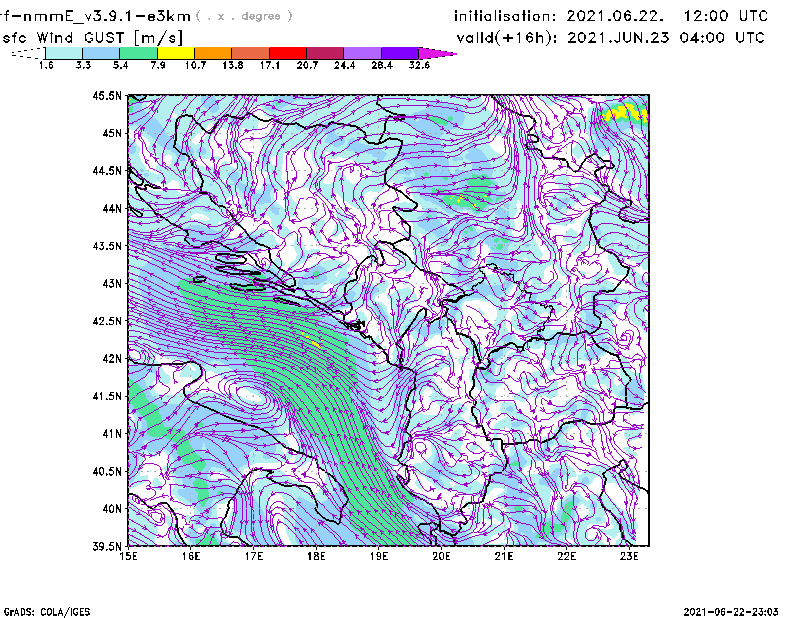Image resolution: width=800 pixels, height=618 pixels.
Task: Click the legend value '7.9'
Action: (158, 65)
